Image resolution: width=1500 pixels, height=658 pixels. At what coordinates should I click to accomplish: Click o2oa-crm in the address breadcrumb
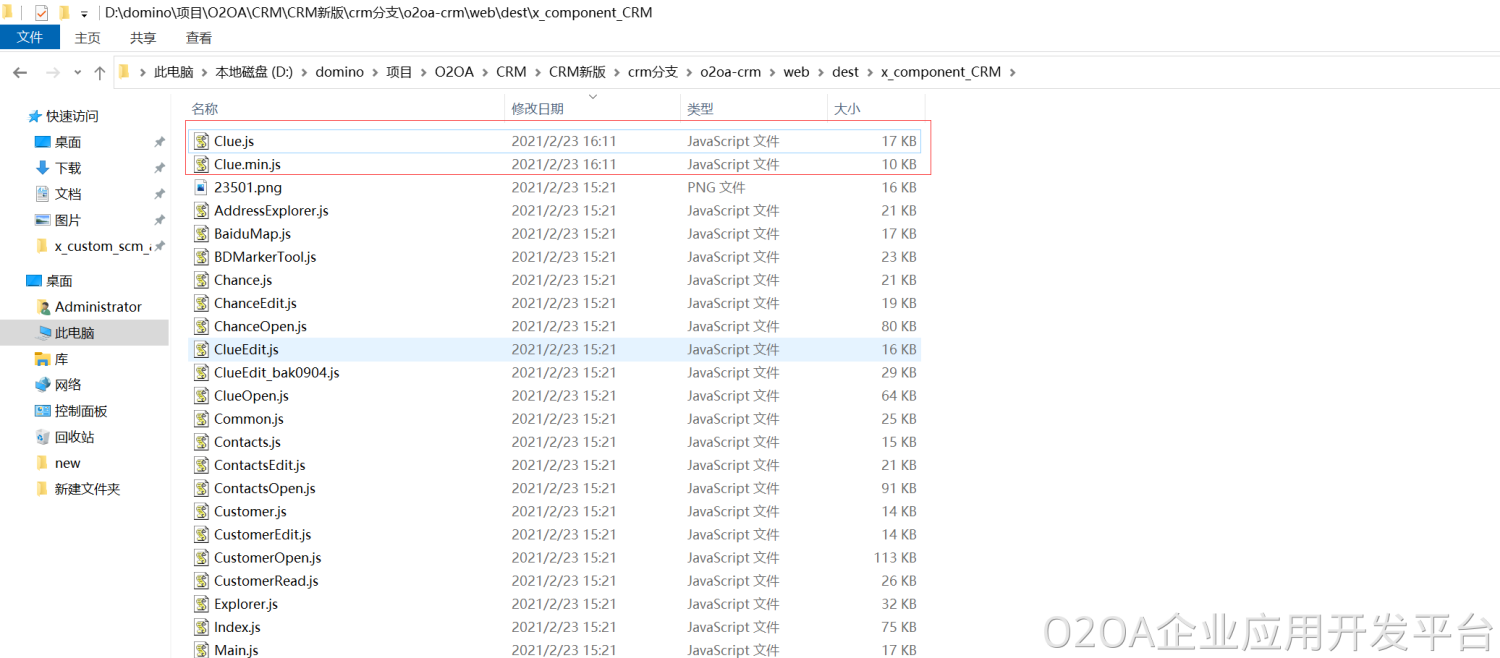730,72
